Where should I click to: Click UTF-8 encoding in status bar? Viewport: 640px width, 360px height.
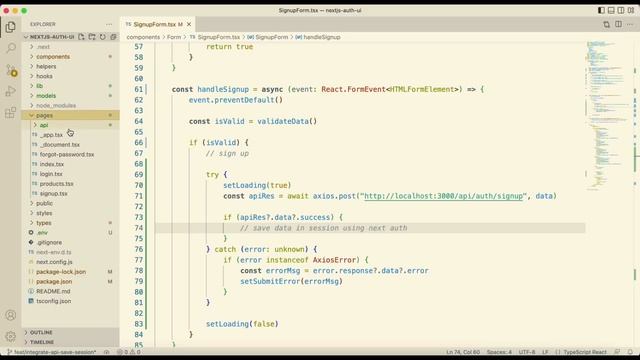click(527, 352)
